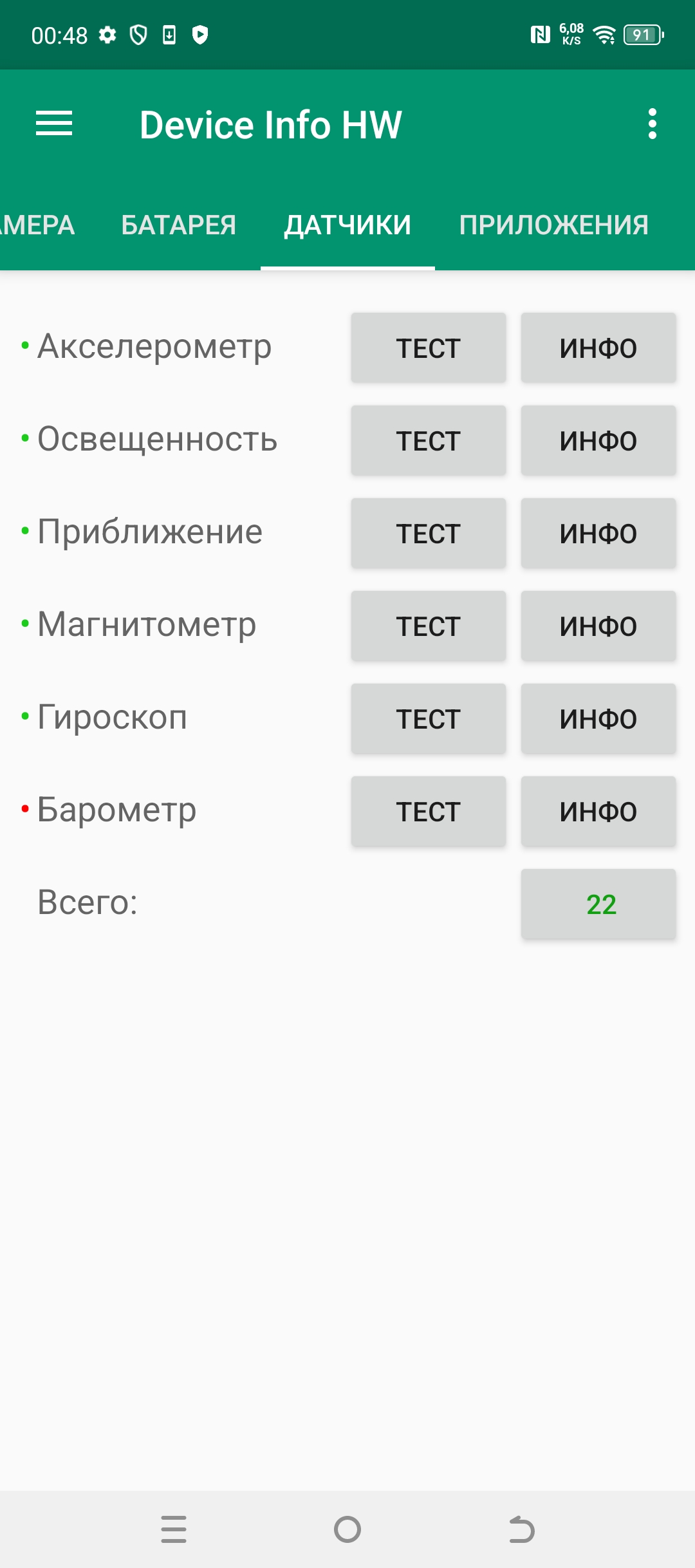Open ИНФО for Освещенность sensor
Viewport: 695px width, 1568px height.
(598, 441)
